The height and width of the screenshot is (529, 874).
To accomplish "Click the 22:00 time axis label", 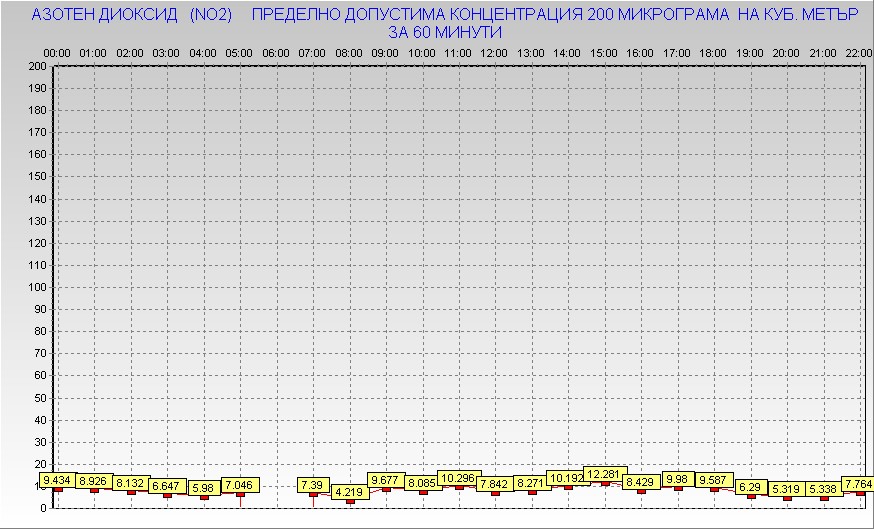I will [858, 52].
